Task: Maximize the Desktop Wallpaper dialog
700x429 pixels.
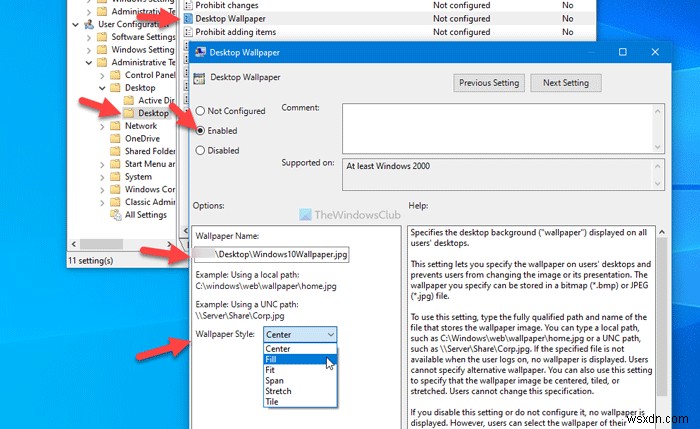Action: coord(622,52)
